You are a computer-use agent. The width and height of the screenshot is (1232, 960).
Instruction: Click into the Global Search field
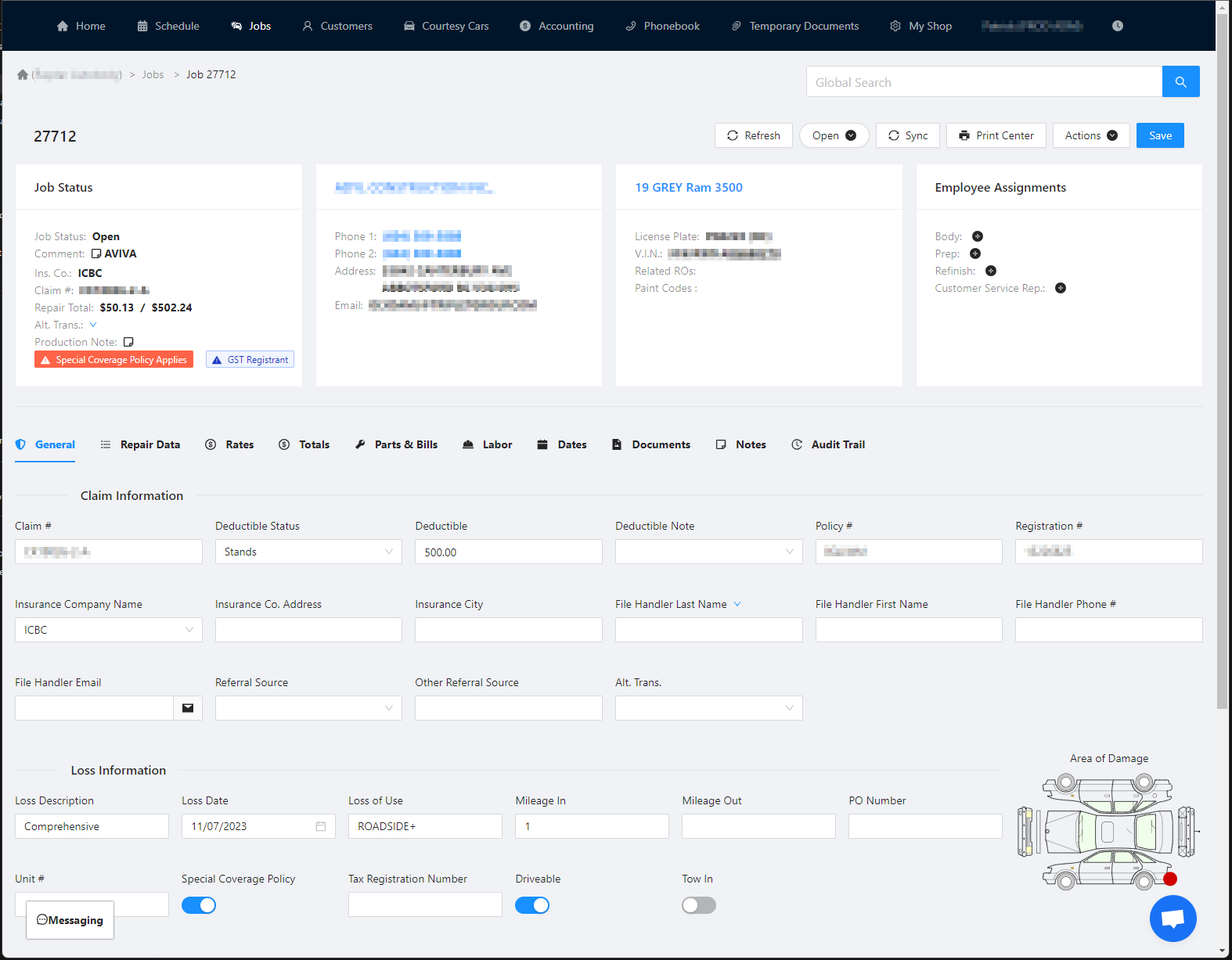(x=984, y=81)
